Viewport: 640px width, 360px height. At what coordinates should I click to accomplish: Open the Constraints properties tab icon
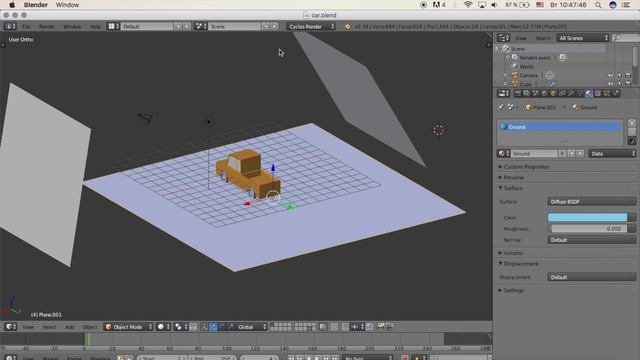point(562,93)
